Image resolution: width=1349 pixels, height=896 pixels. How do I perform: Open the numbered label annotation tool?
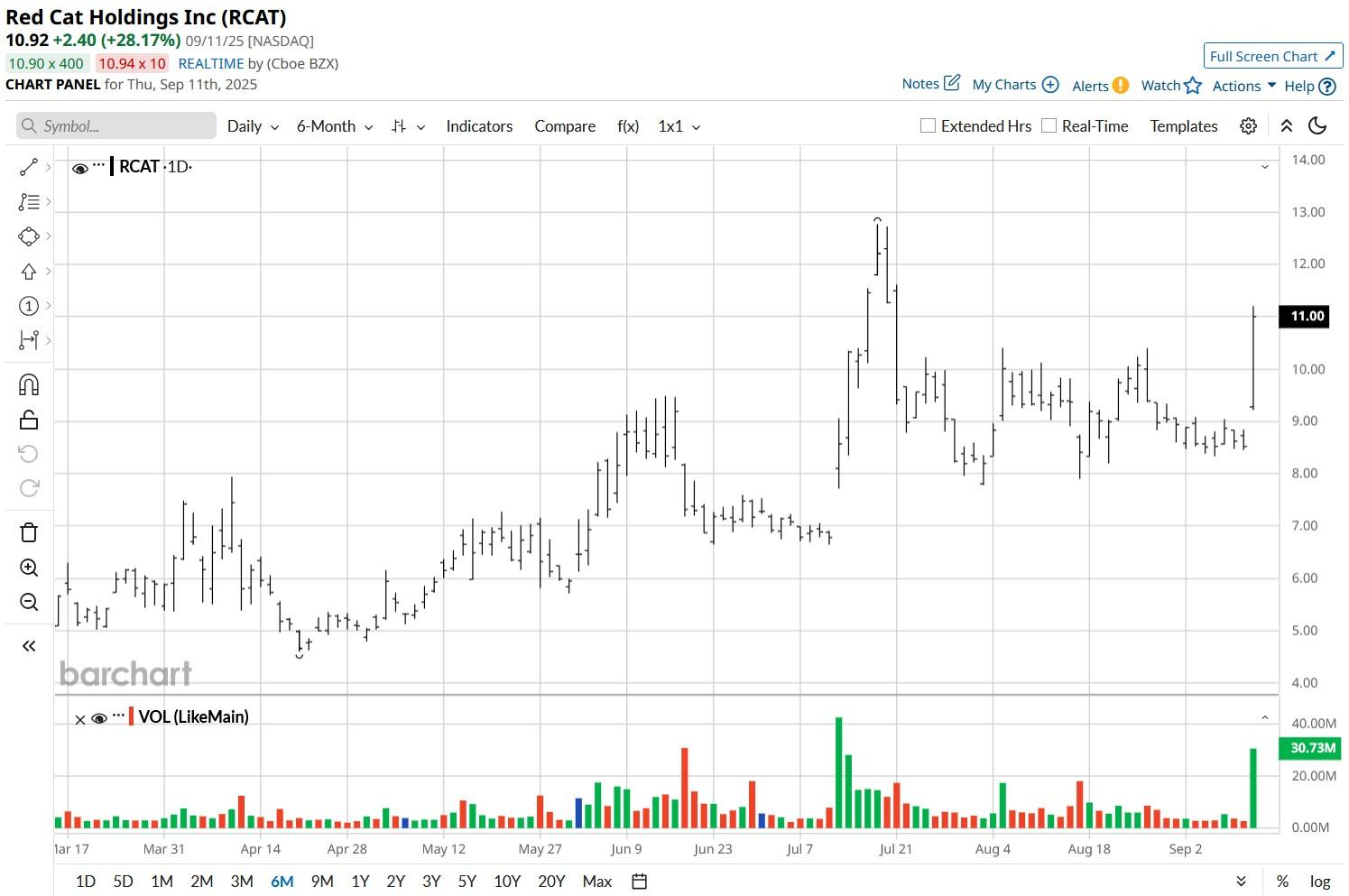pyautogui.click(x=29, y=306)
